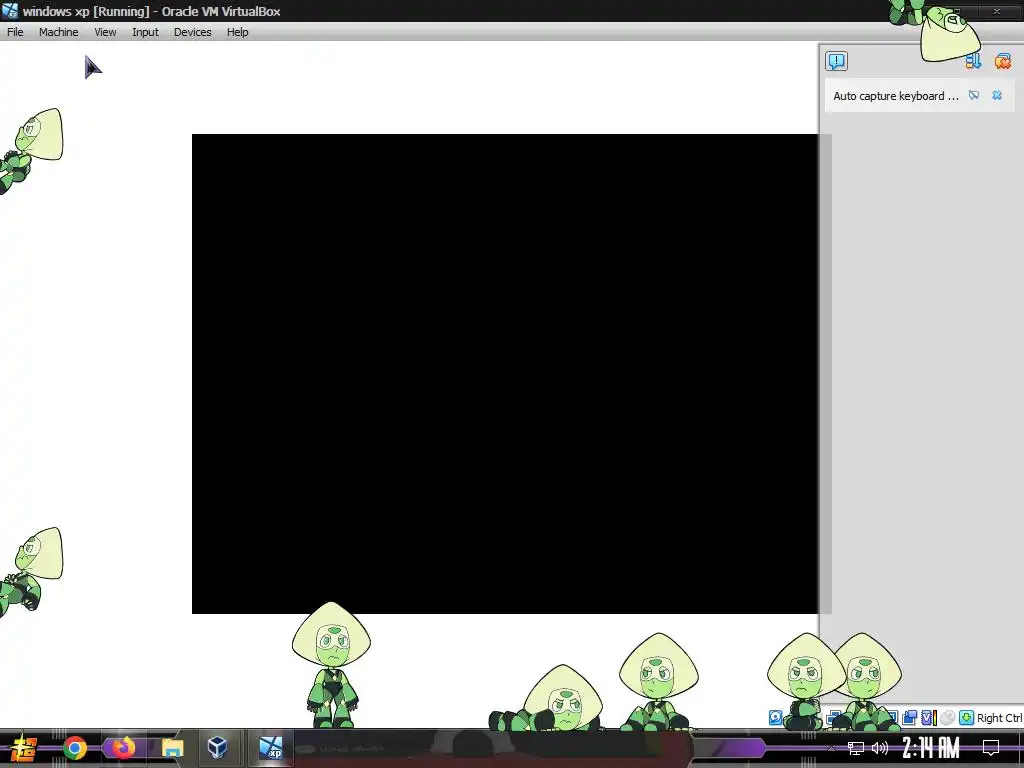Open the Machine menu
1024x768 pixels.
click(58, 32)
